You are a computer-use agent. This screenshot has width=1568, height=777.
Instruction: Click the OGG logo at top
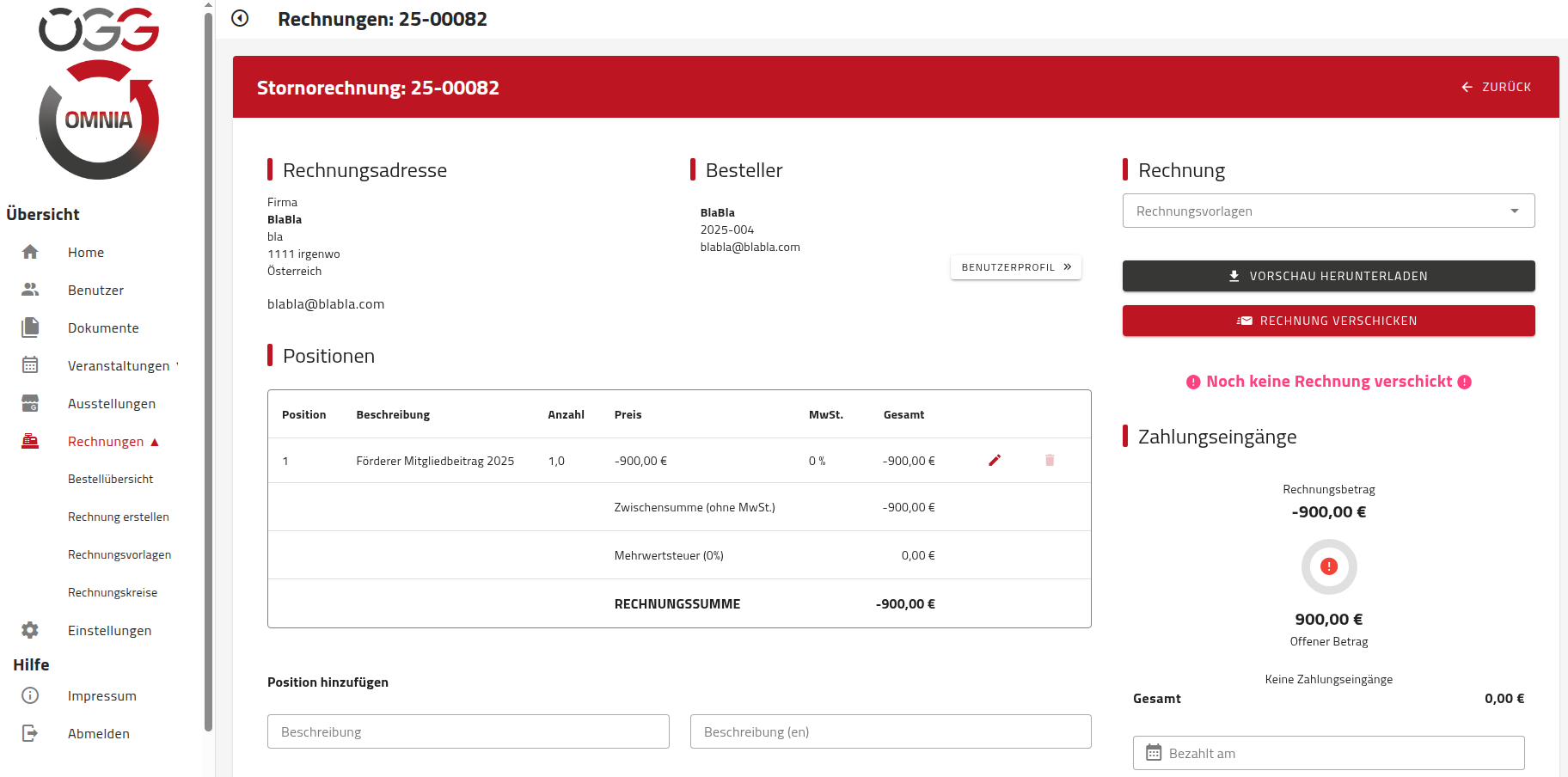click(x=99, y=29)
